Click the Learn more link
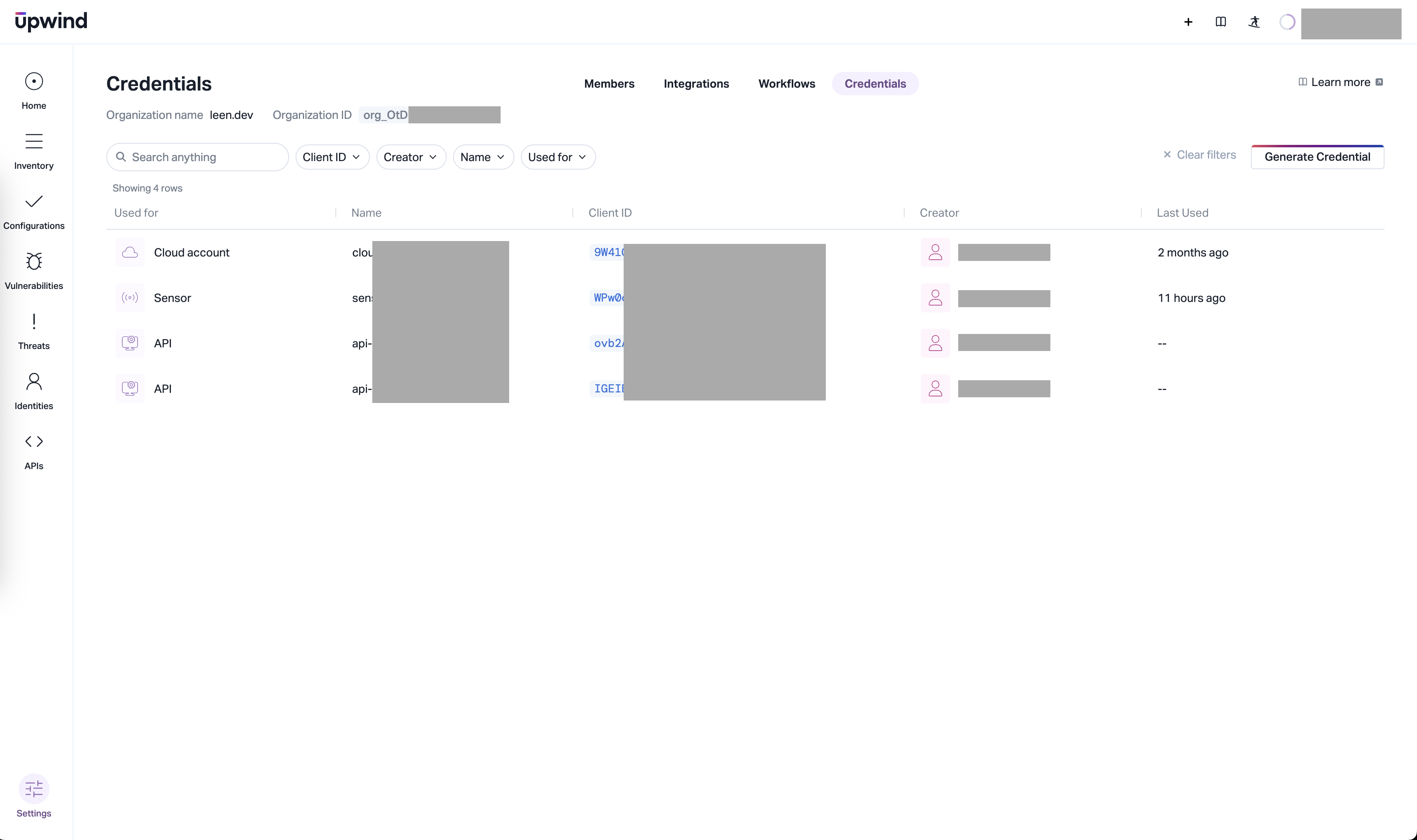The width and height of the screenshot is (1417, 840). click(1340, 83)
